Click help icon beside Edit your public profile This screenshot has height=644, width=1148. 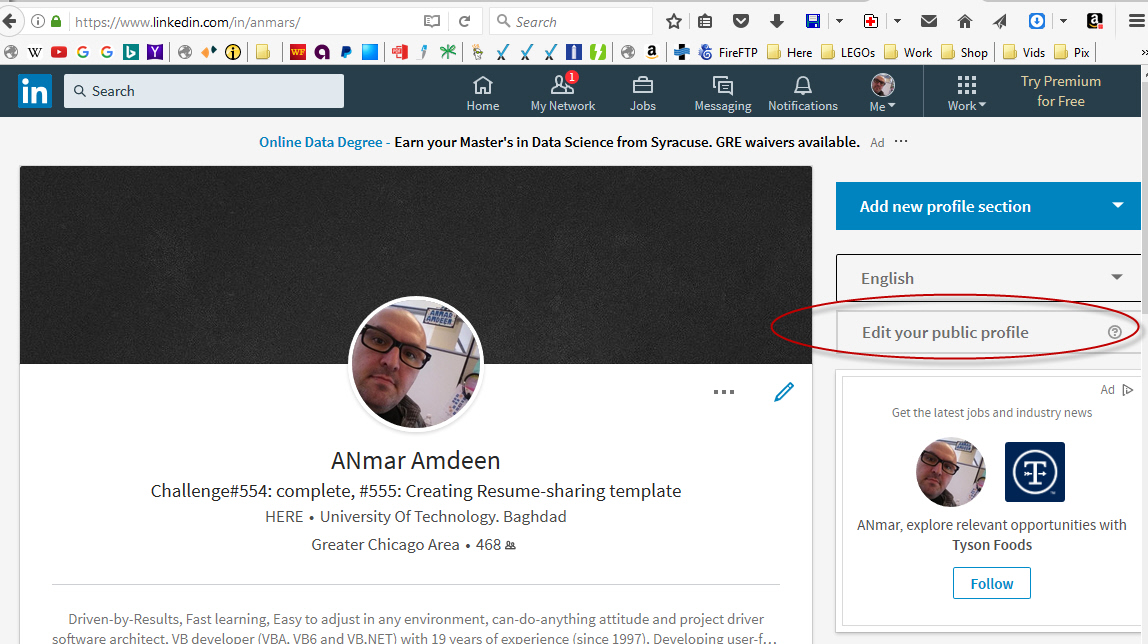pyautogui.click(x=1115, y=332)
